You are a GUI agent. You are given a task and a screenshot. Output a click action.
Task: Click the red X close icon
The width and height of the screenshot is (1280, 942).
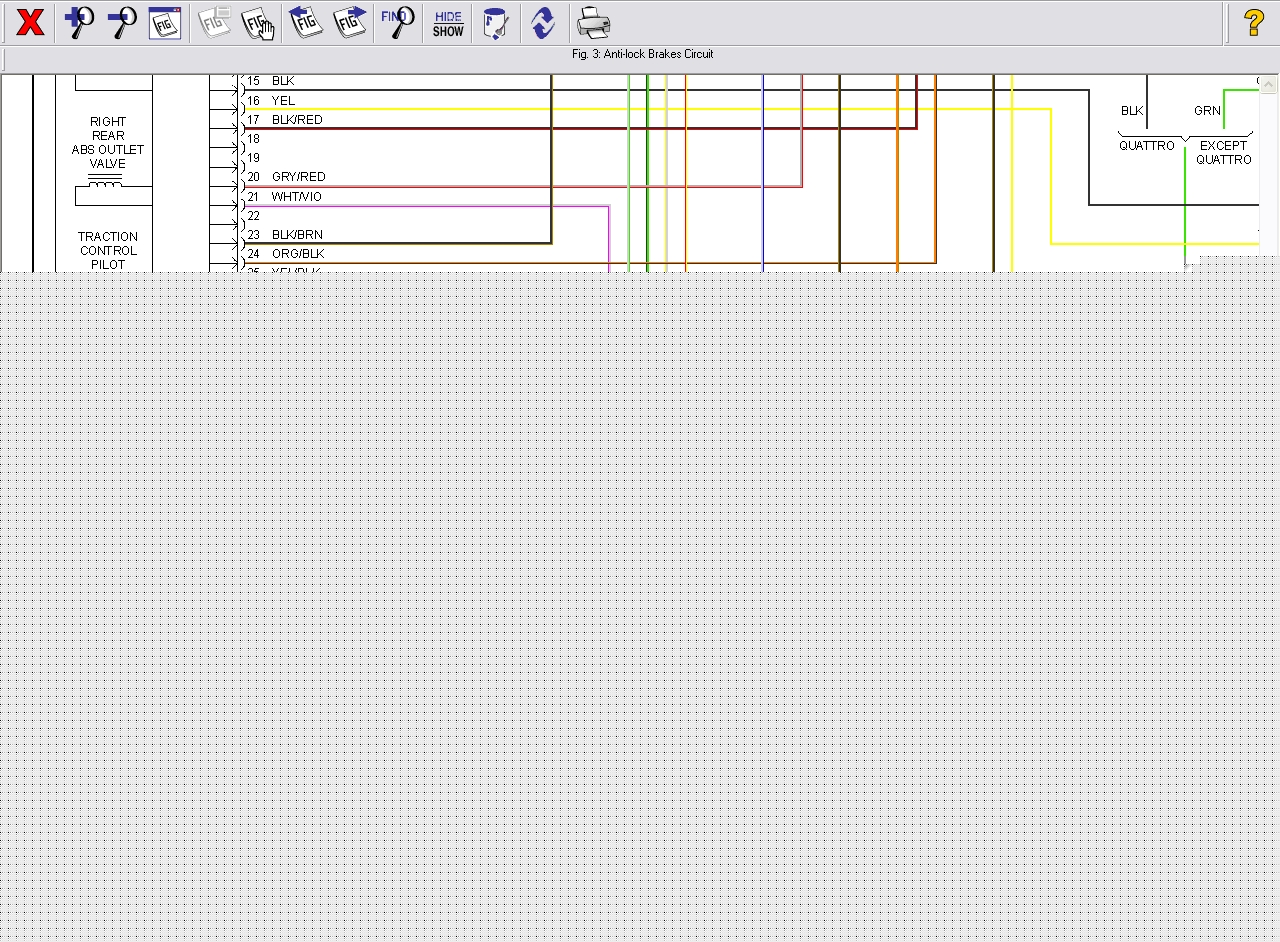30,22
